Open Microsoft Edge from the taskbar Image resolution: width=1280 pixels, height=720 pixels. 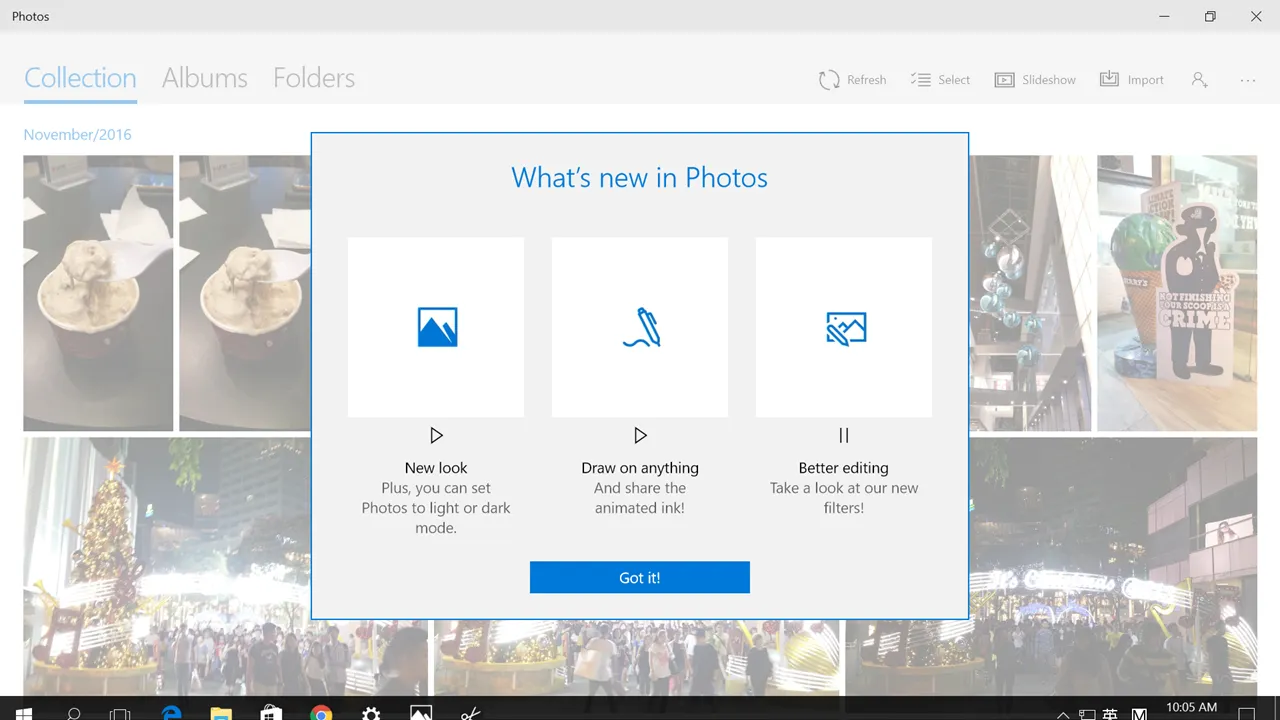click(172, 713)
